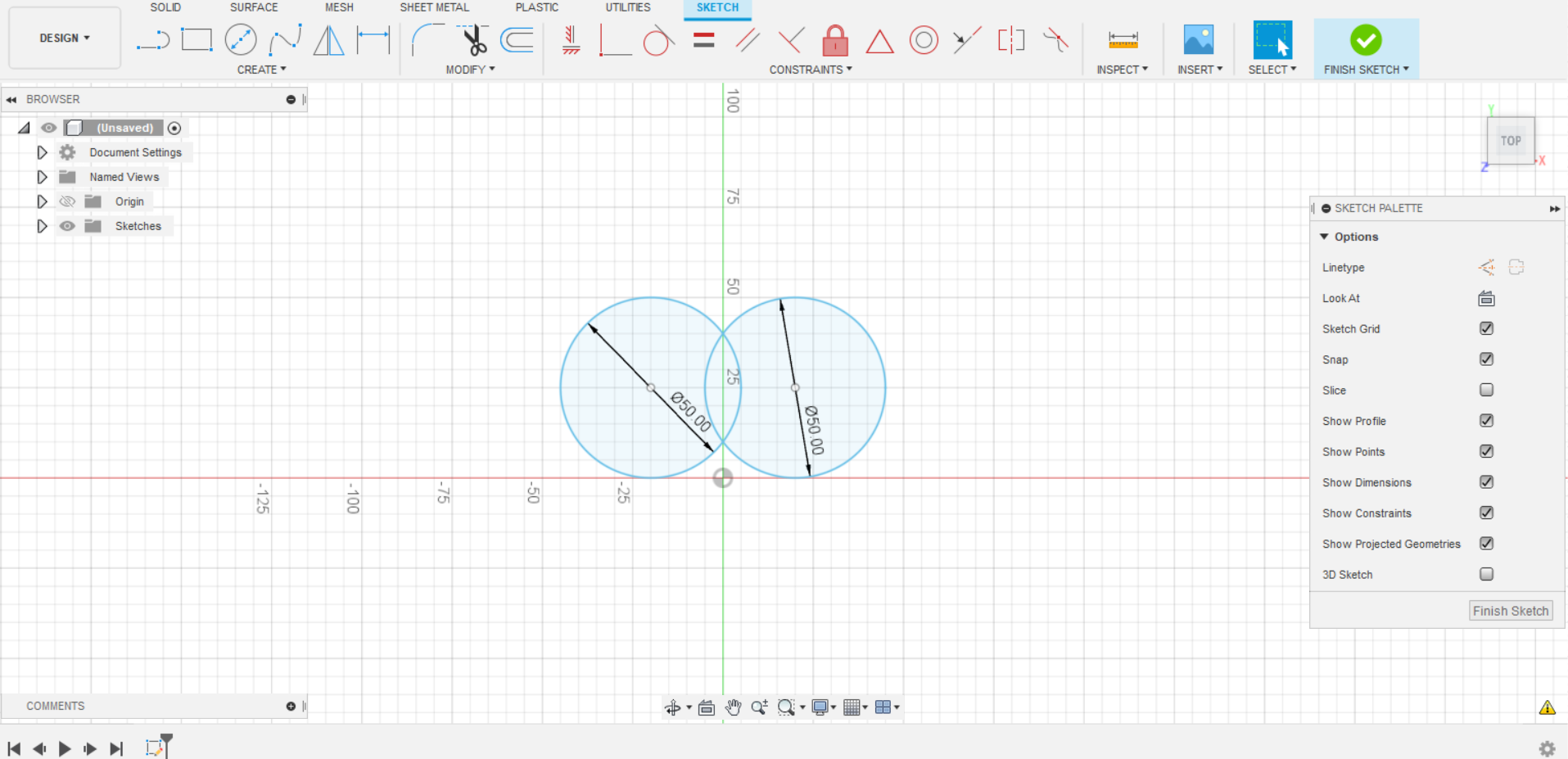Select the Line tool
The height and width of the screenshot is (759, 1568).
(152, 38)
